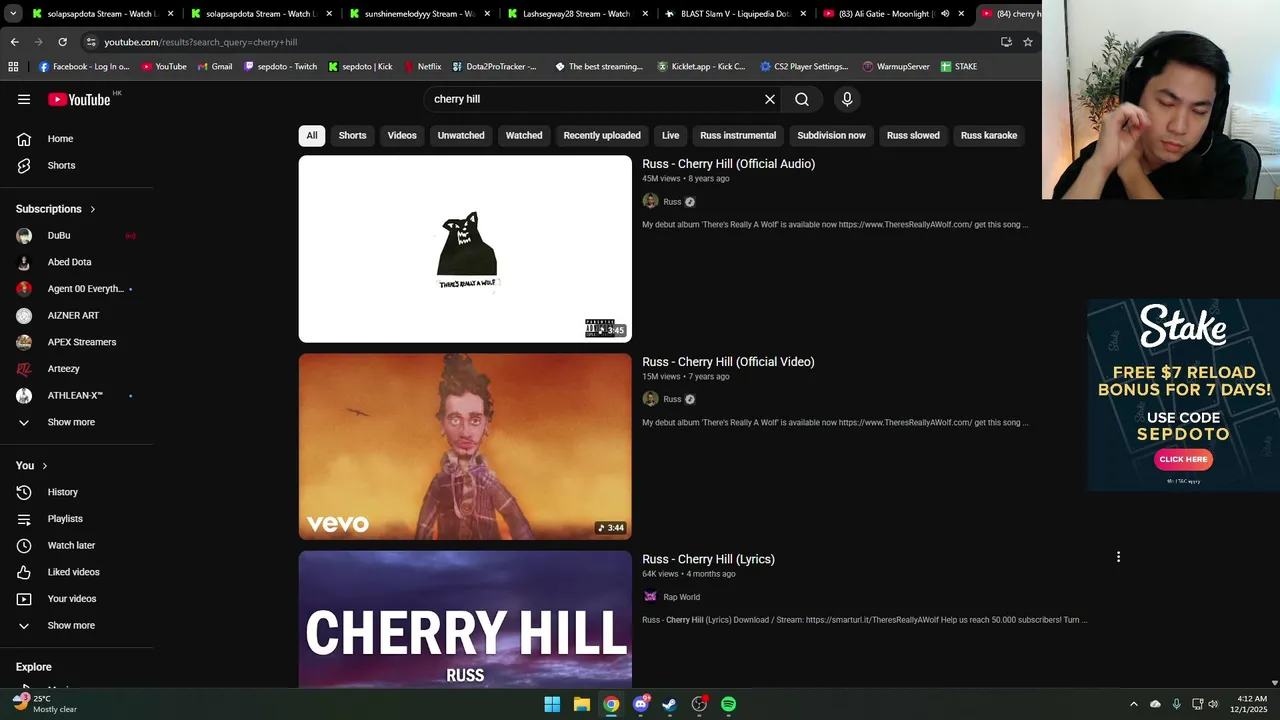Open Spotify from the taskbar
The height and width of the screenshot is (720, 1280).
729,704
